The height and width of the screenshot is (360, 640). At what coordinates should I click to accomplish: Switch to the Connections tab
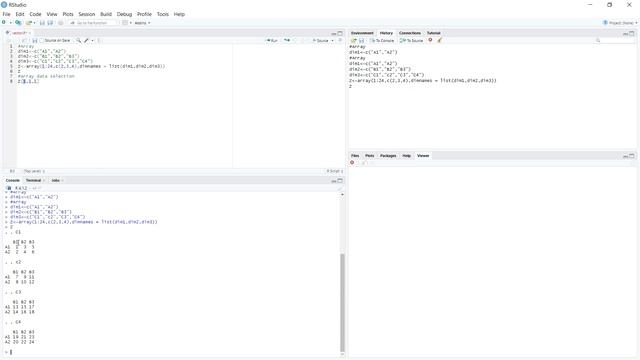(x=410, y=33)
